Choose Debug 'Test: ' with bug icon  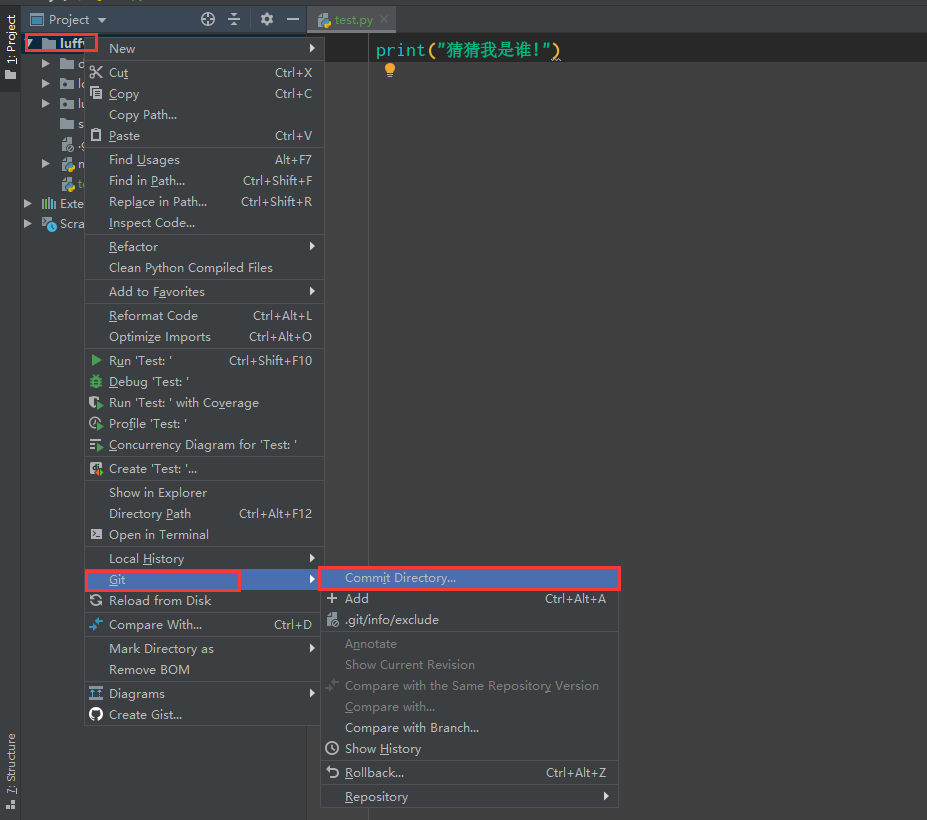(x=148, y=381)
